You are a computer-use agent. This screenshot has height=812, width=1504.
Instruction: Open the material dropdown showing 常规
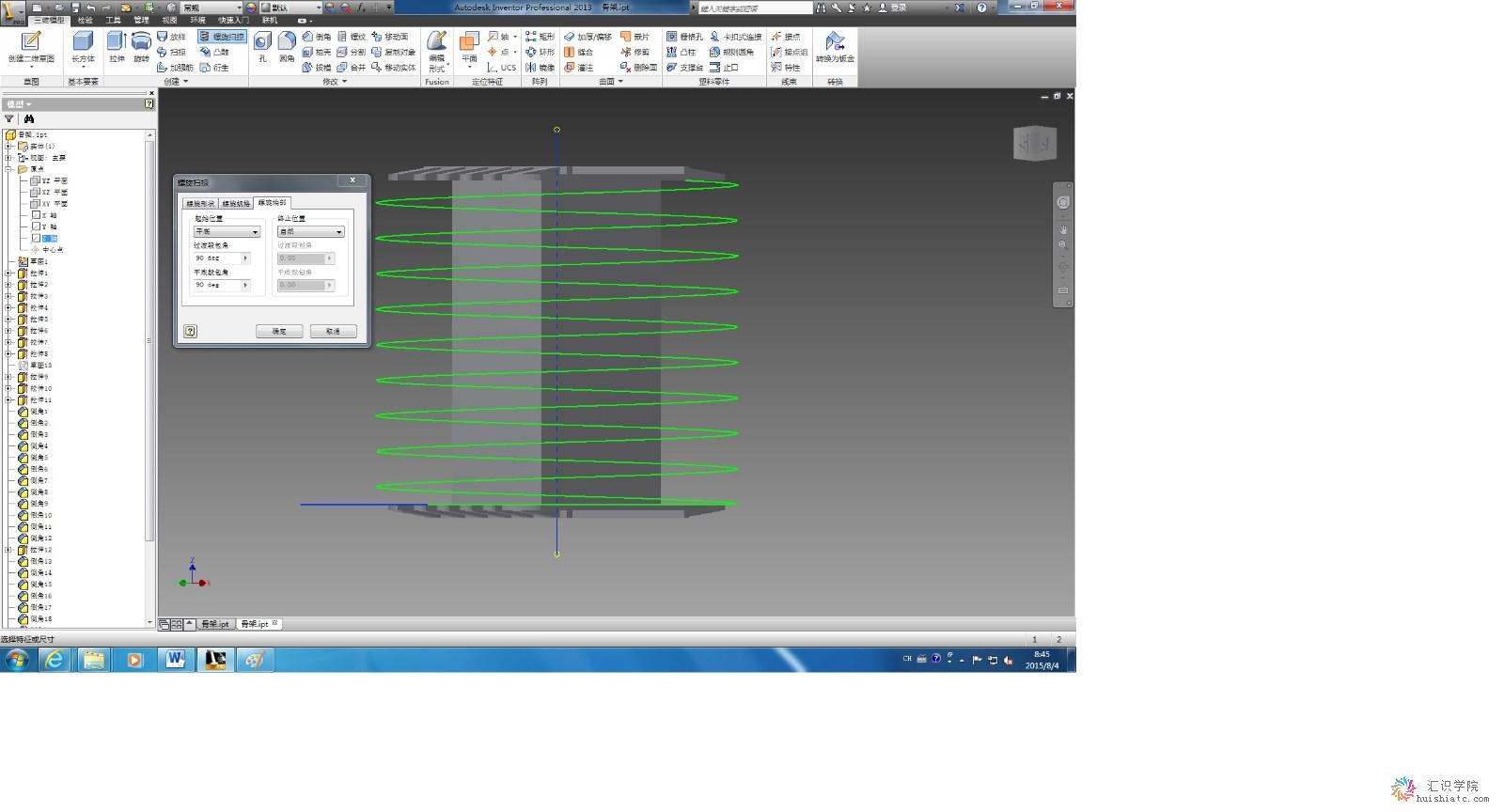[212, 8]
